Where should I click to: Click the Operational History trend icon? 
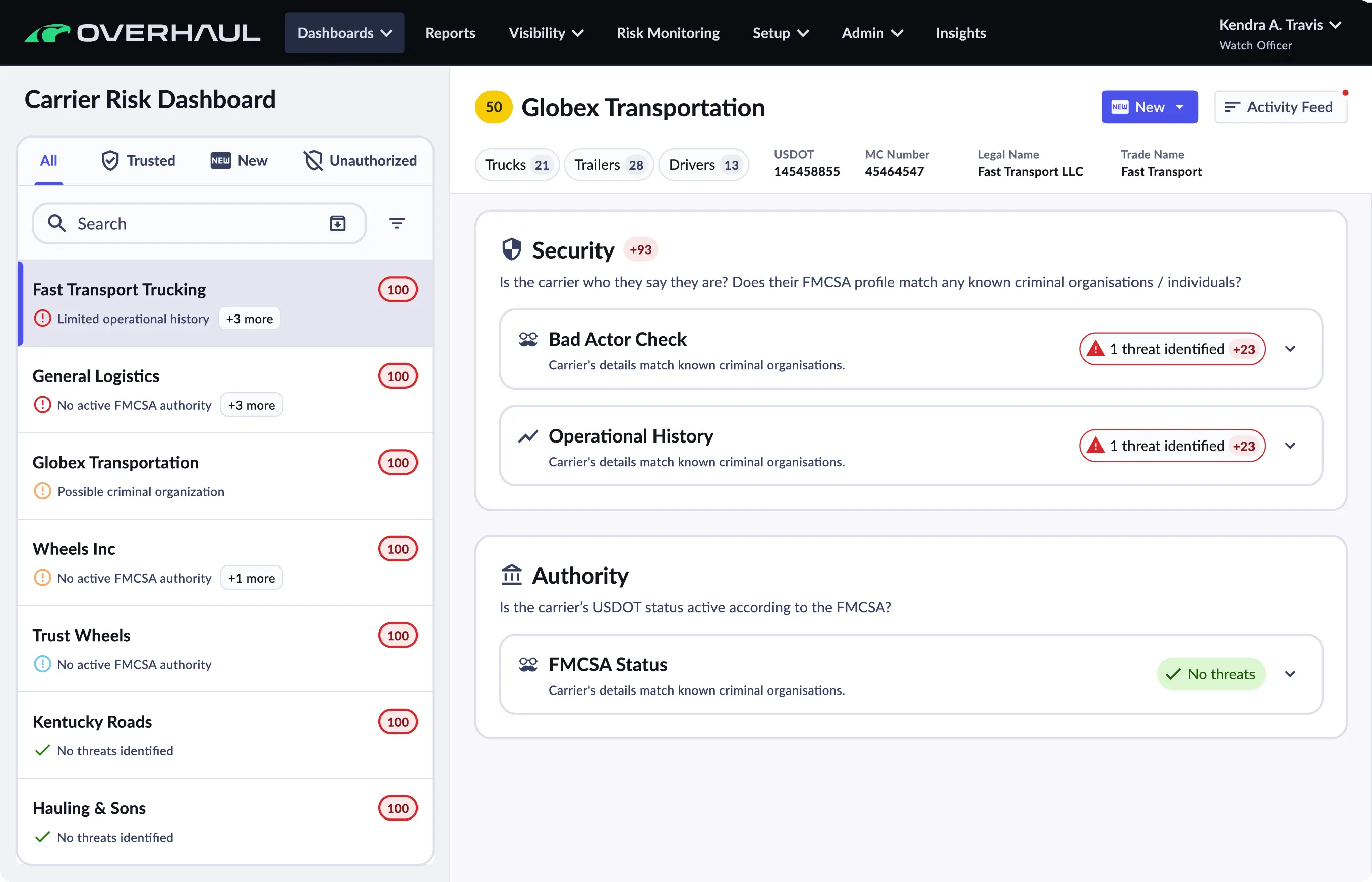[527, 436]
